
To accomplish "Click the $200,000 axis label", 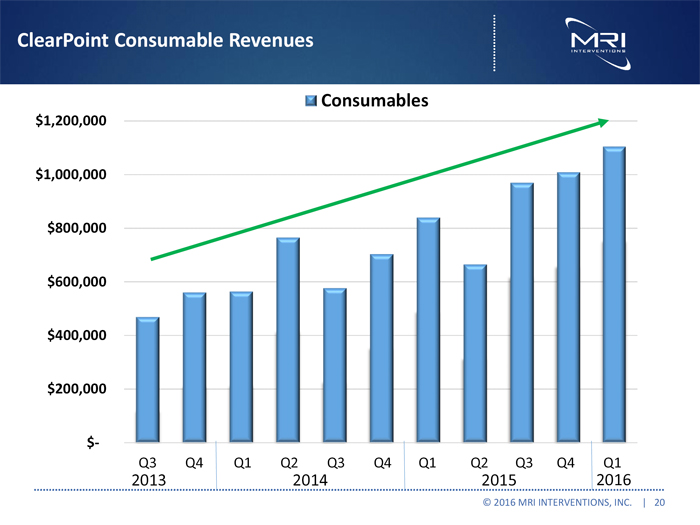I will click(72, 389).
